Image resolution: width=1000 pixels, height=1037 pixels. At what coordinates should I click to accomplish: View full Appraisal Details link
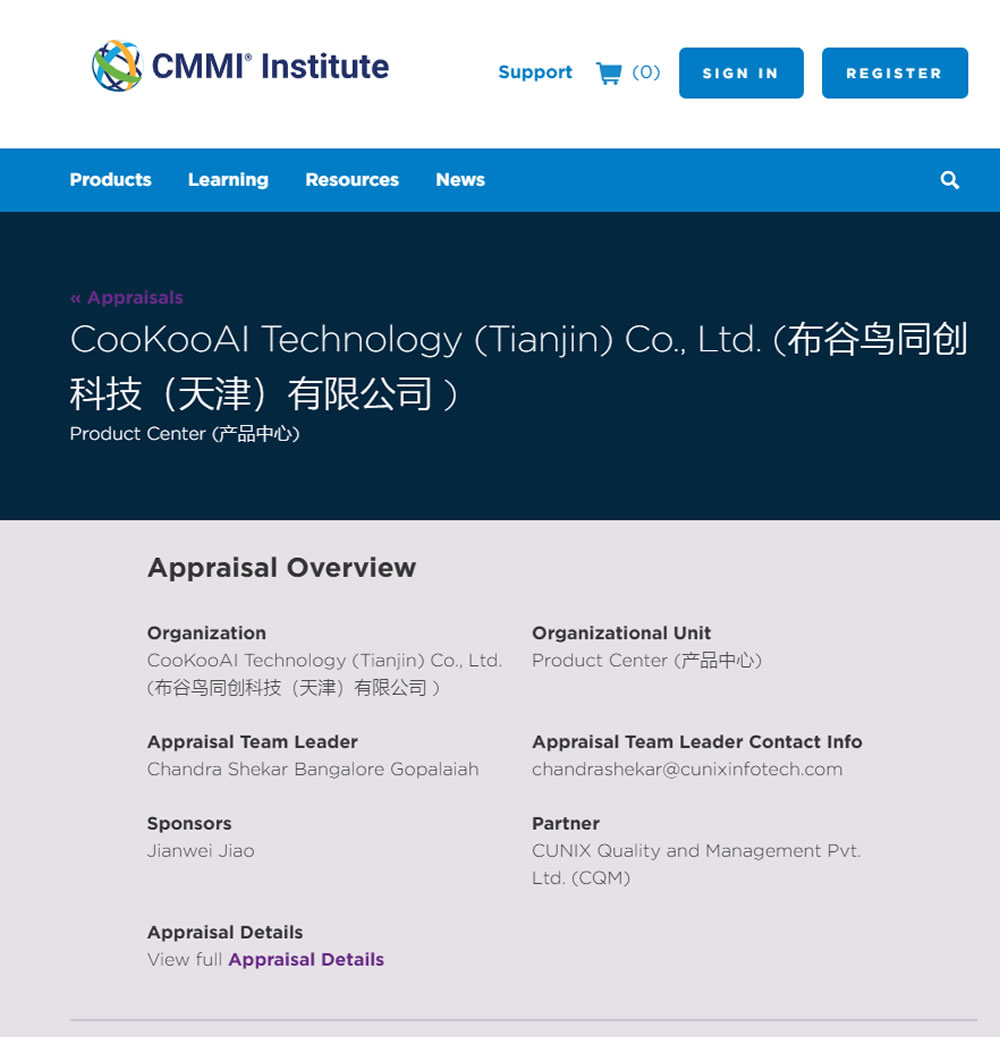[306, 960]
